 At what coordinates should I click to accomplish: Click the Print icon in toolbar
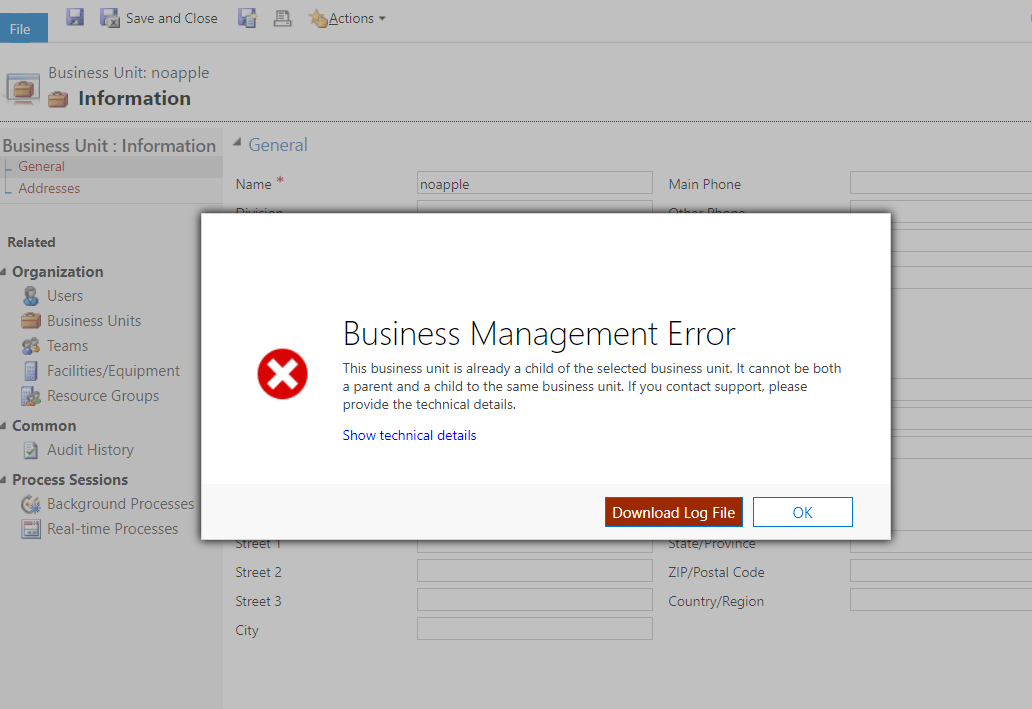click(x=282, y=18)
